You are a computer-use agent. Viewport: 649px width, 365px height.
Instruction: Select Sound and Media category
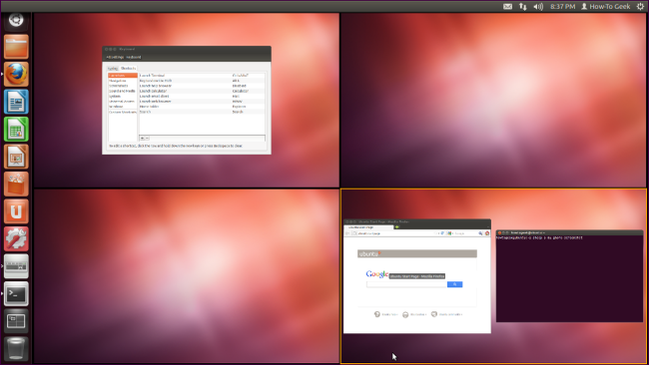click(x=123, y=91)
